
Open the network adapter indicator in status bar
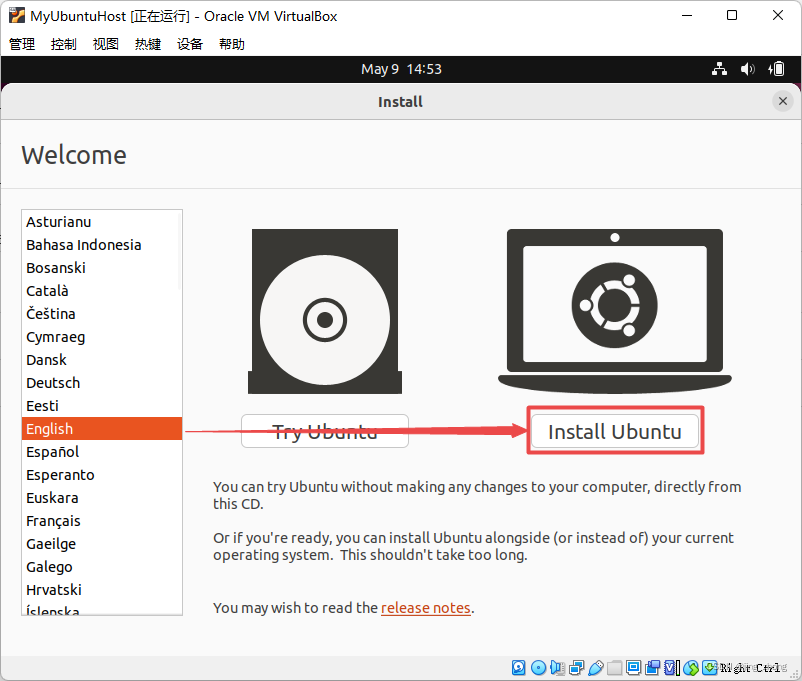(x=577, y=668)
